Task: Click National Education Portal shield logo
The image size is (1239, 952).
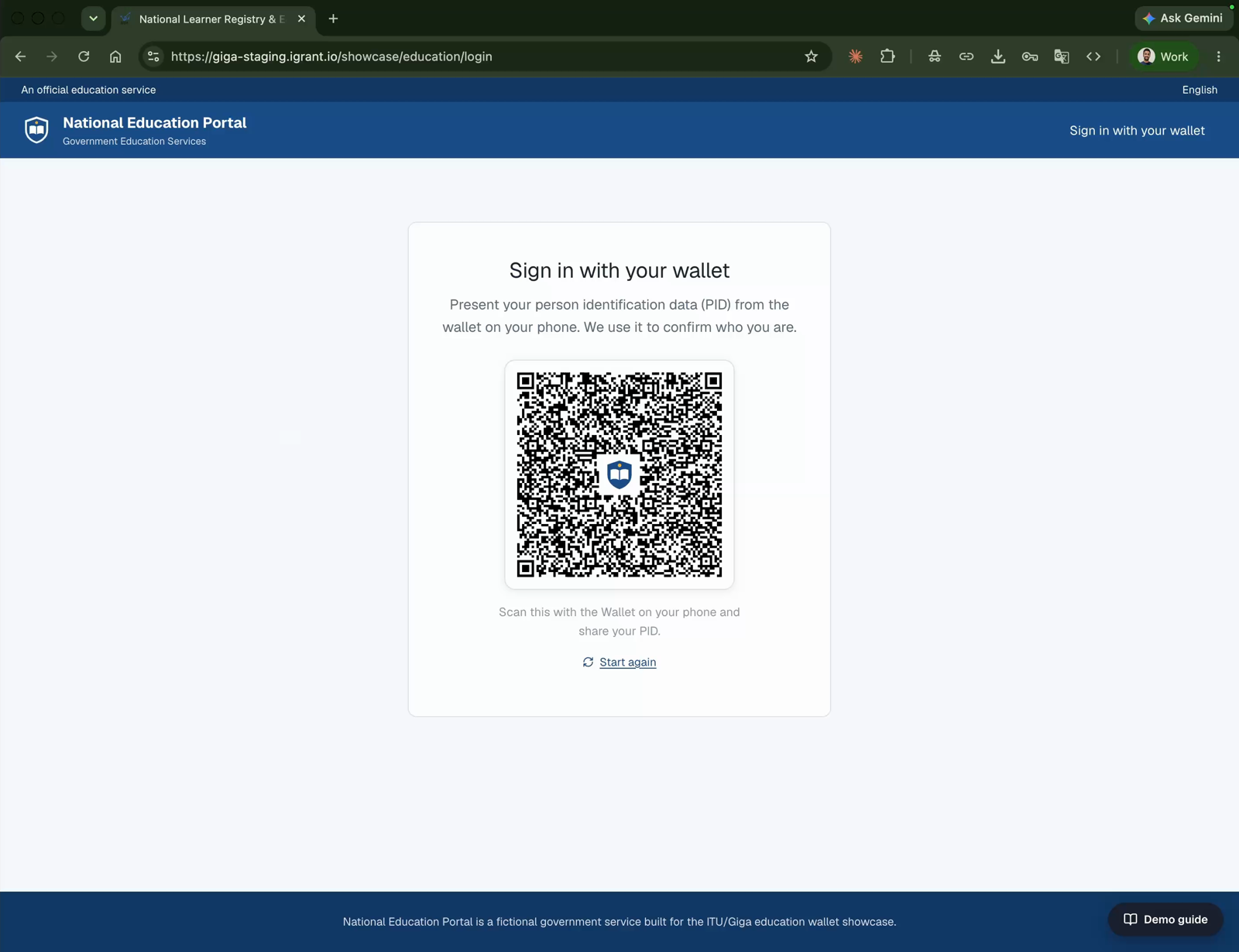Action: point(36,130)
